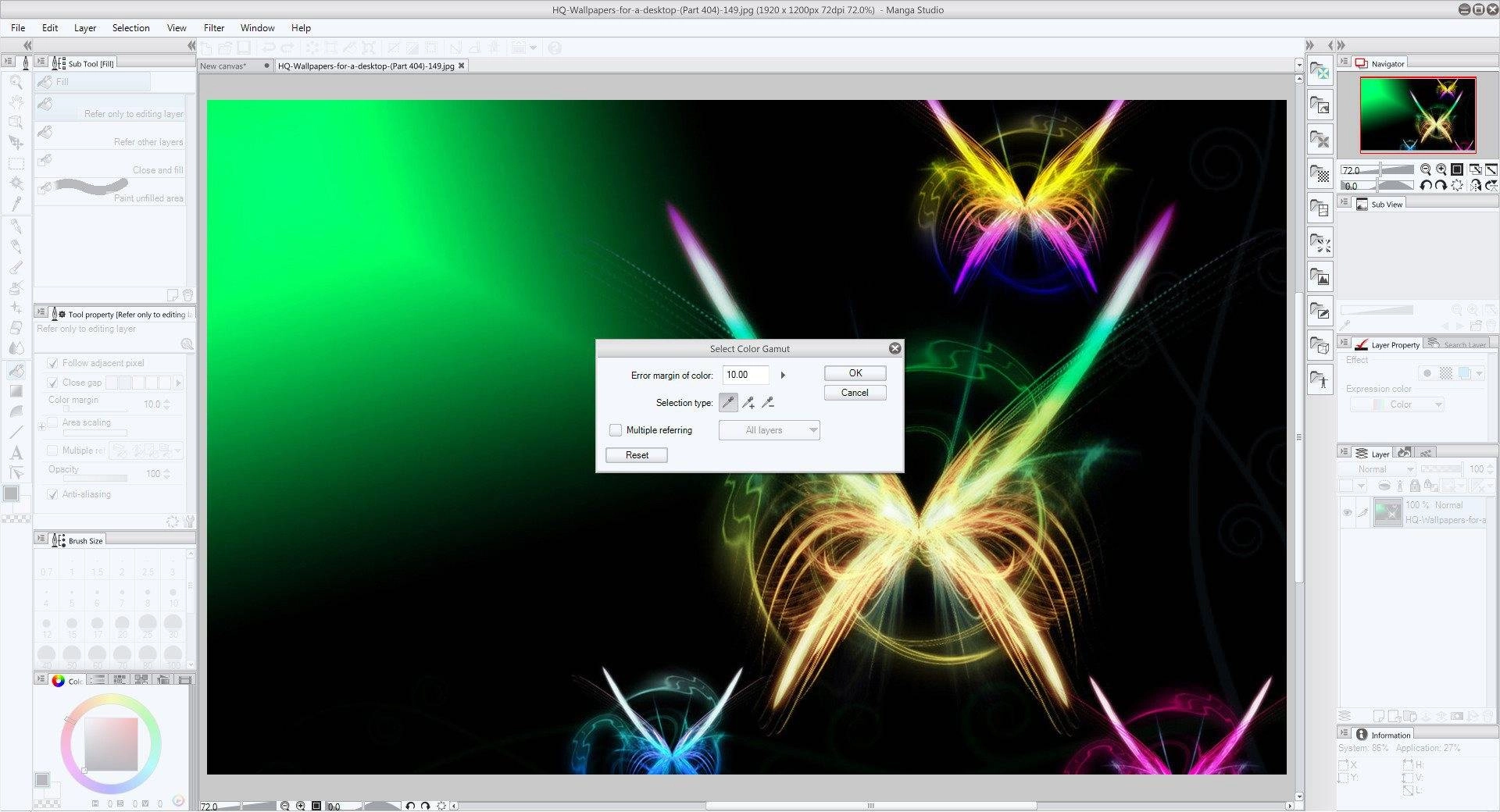Click Error margin of color field
The image size is (1500, 812).
tap(745, 375)
